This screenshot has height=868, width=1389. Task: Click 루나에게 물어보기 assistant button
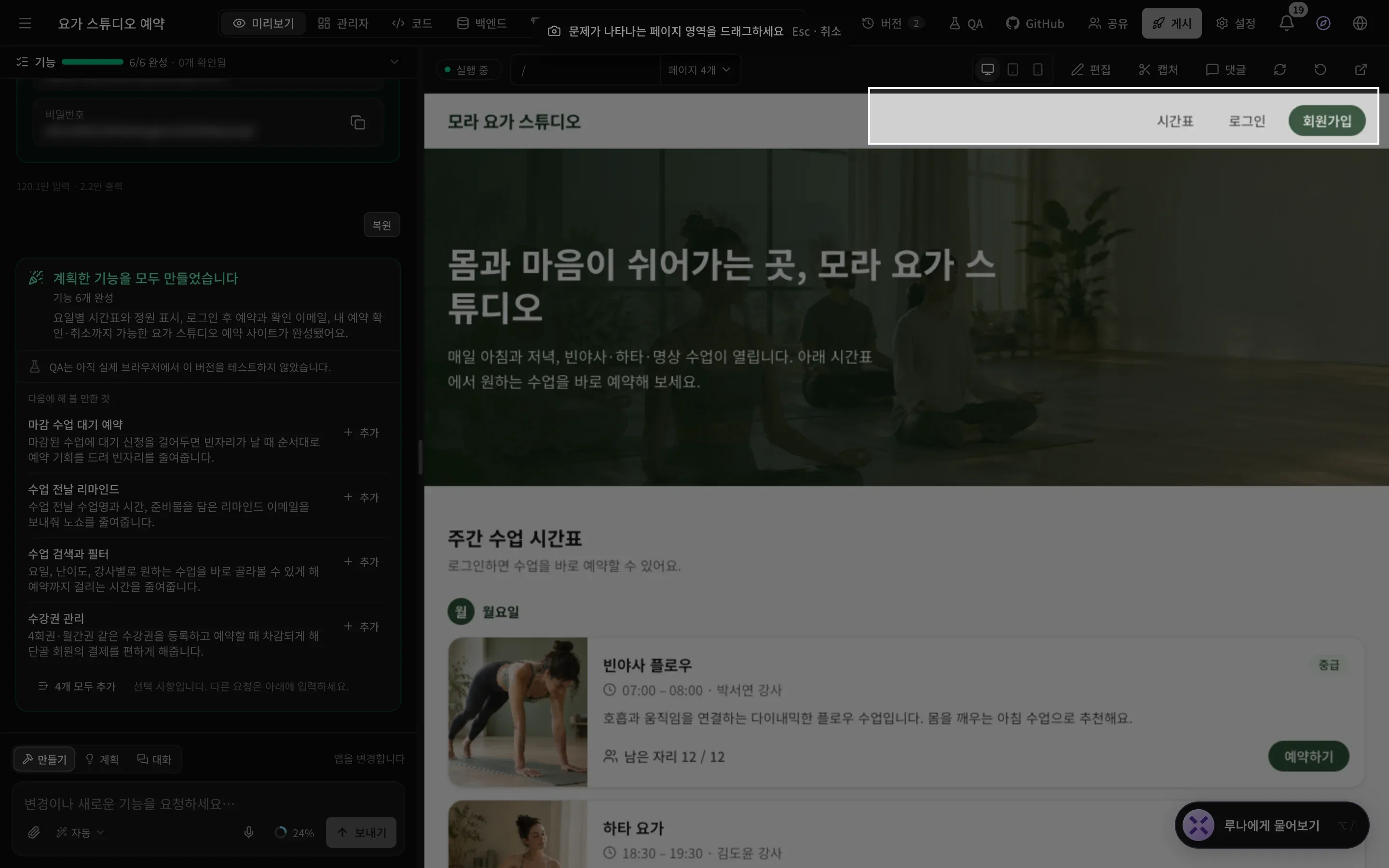[1271, 825]
